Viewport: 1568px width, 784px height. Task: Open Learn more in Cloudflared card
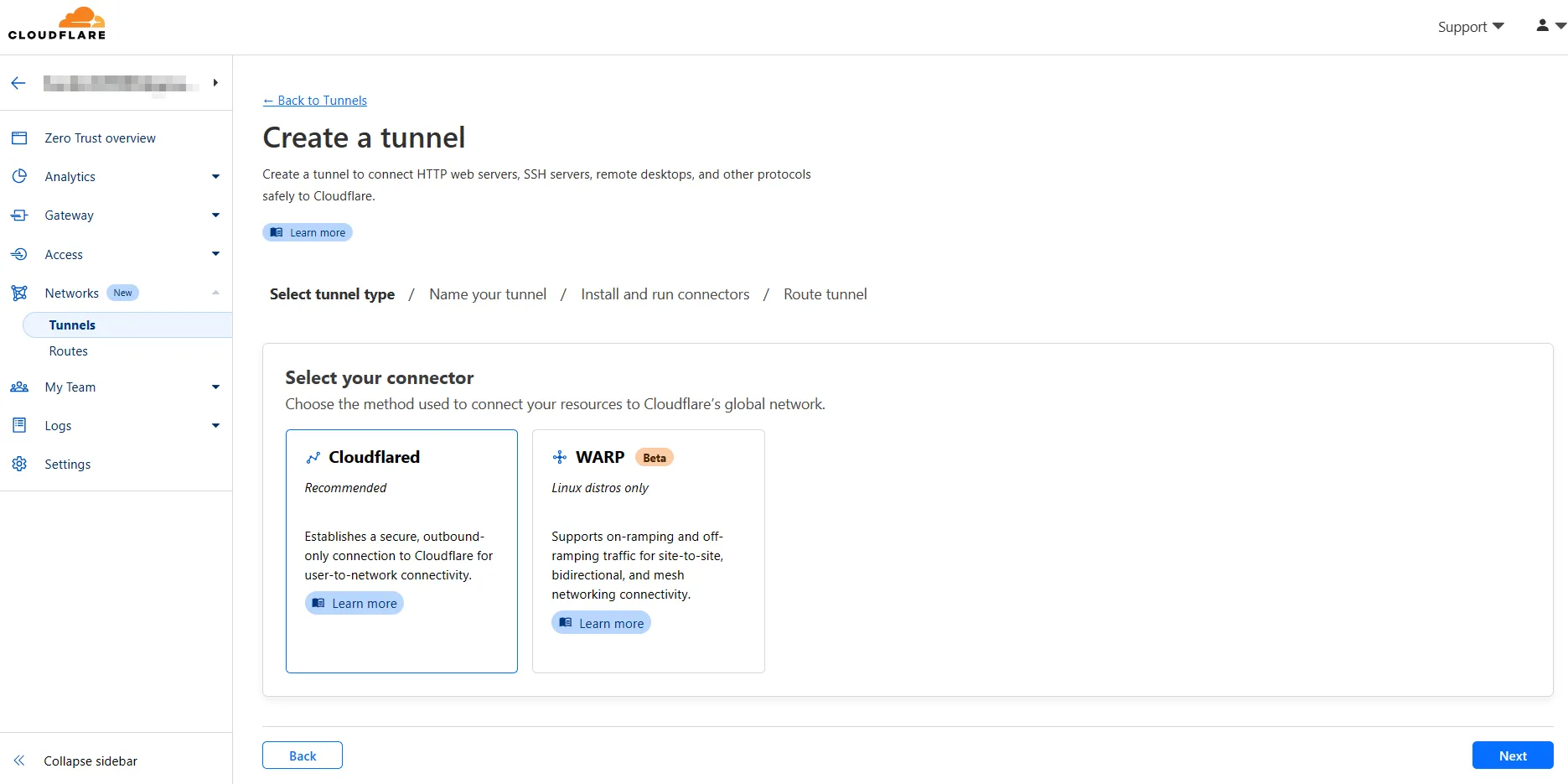click(354, 603)
